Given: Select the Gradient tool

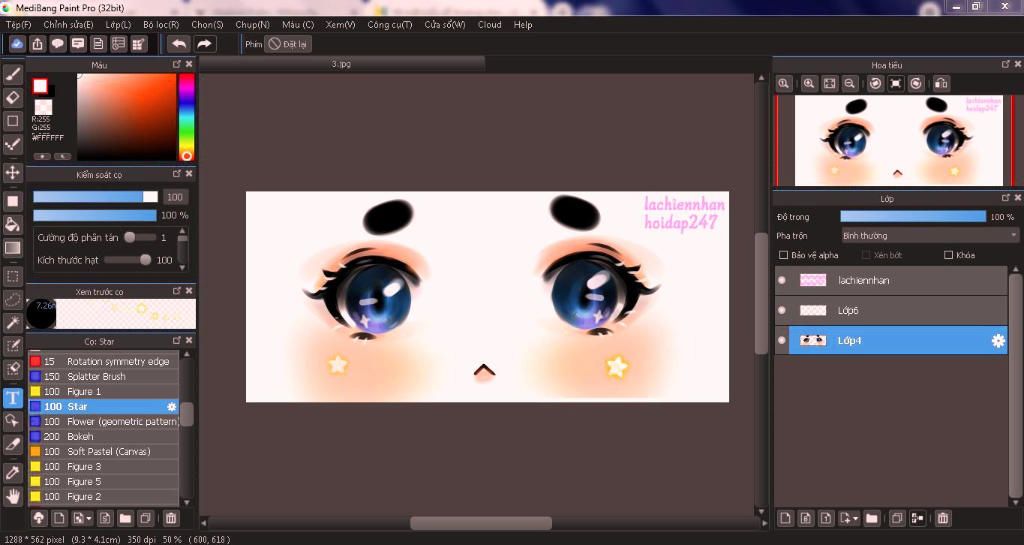Looking at the screenshot, I should (12, 248).
